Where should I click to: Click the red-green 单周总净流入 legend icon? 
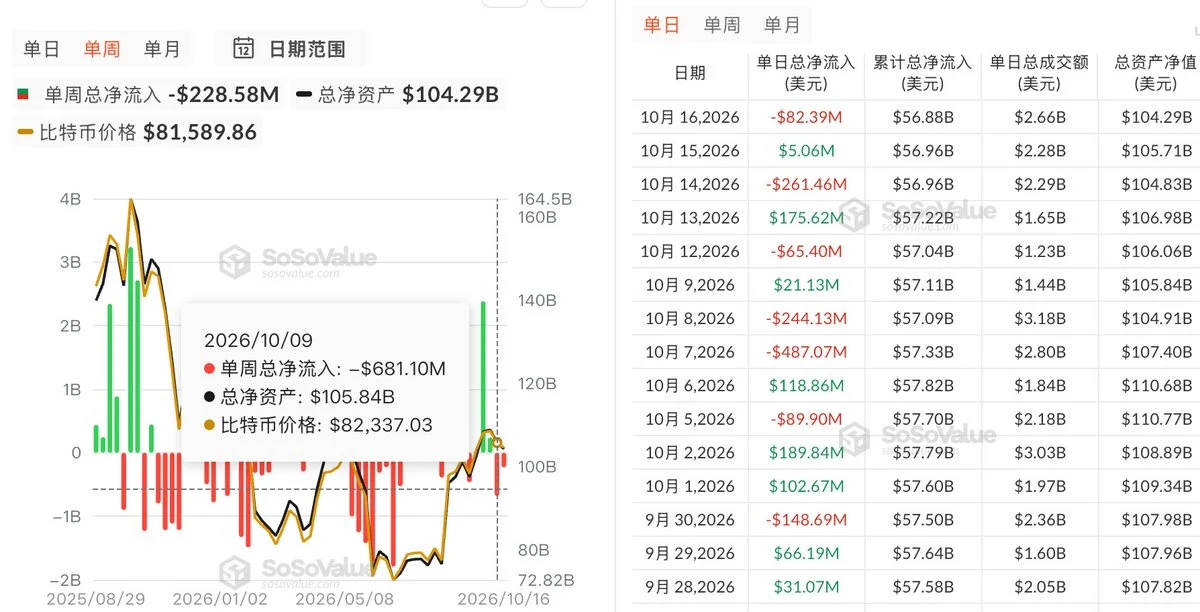click(x=23, y=95)
